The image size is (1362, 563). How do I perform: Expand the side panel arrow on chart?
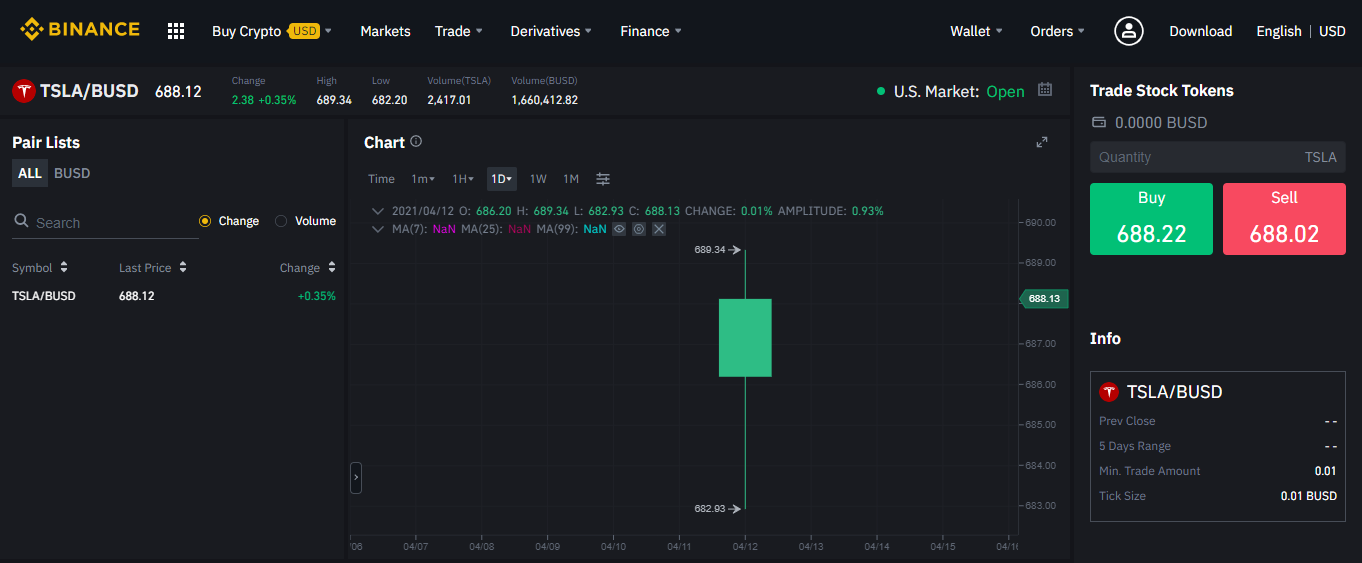coord(356,478)
